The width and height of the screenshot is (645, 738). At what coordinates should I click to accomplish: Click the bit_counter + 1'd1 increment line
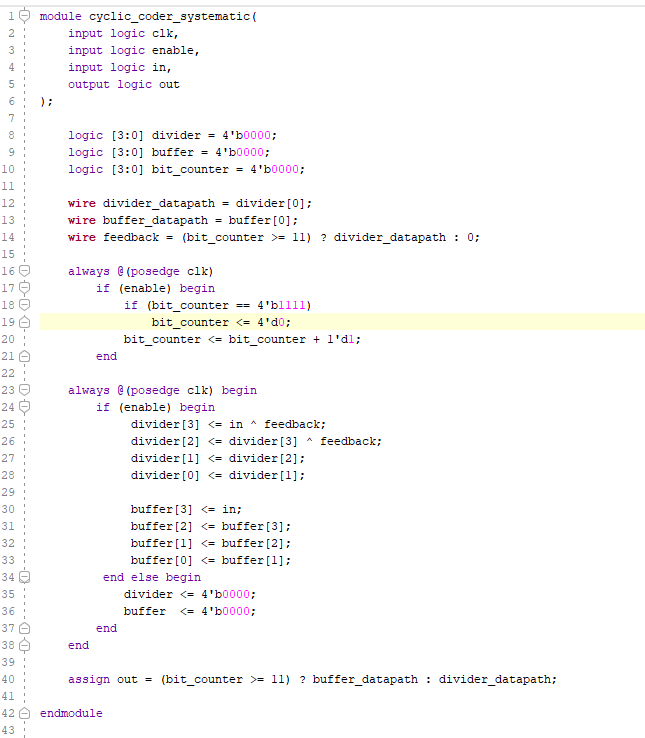point(242,339)
